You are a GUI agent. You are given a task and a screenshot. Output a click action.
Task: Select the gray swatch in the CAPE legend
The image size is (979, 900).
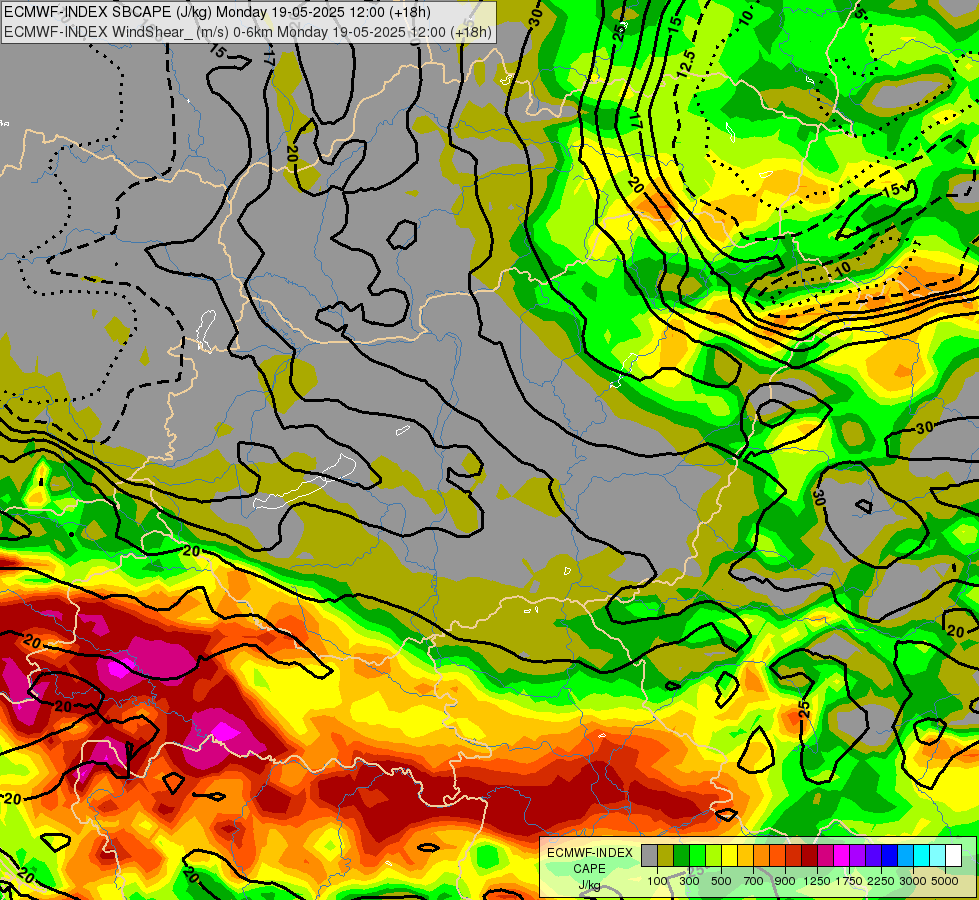[x=649, y=855]
